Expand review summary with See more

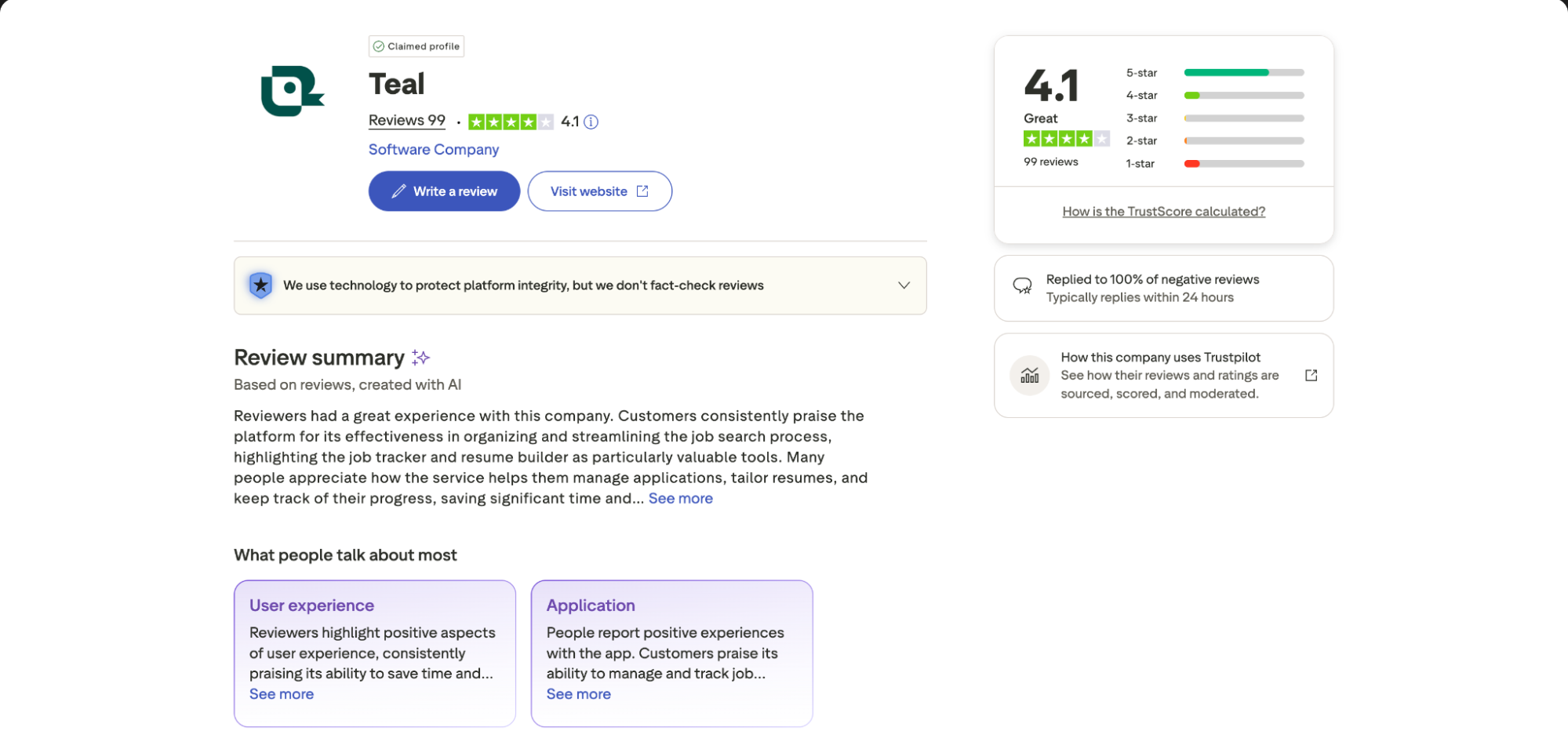(x=680, y=499)
